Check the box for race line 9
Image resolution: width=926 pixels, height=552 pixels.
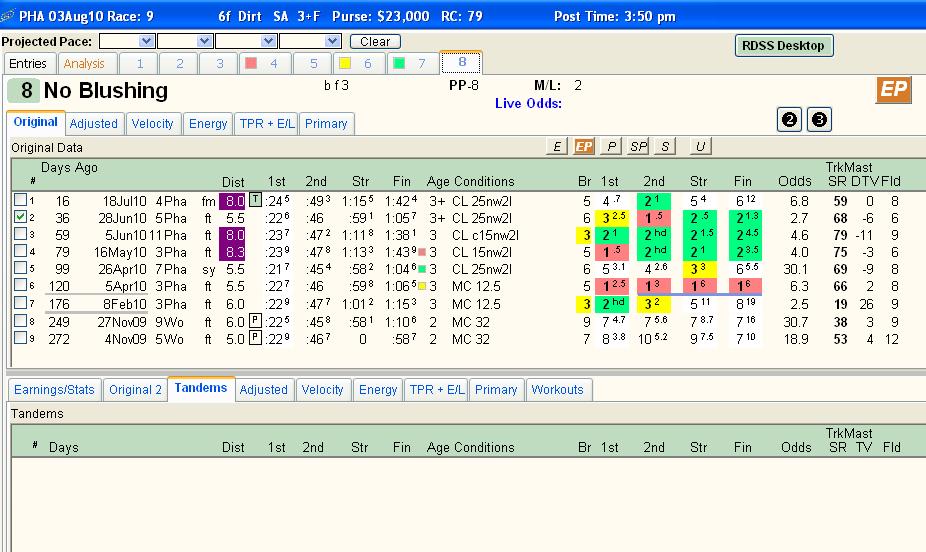tap(20, 338)
